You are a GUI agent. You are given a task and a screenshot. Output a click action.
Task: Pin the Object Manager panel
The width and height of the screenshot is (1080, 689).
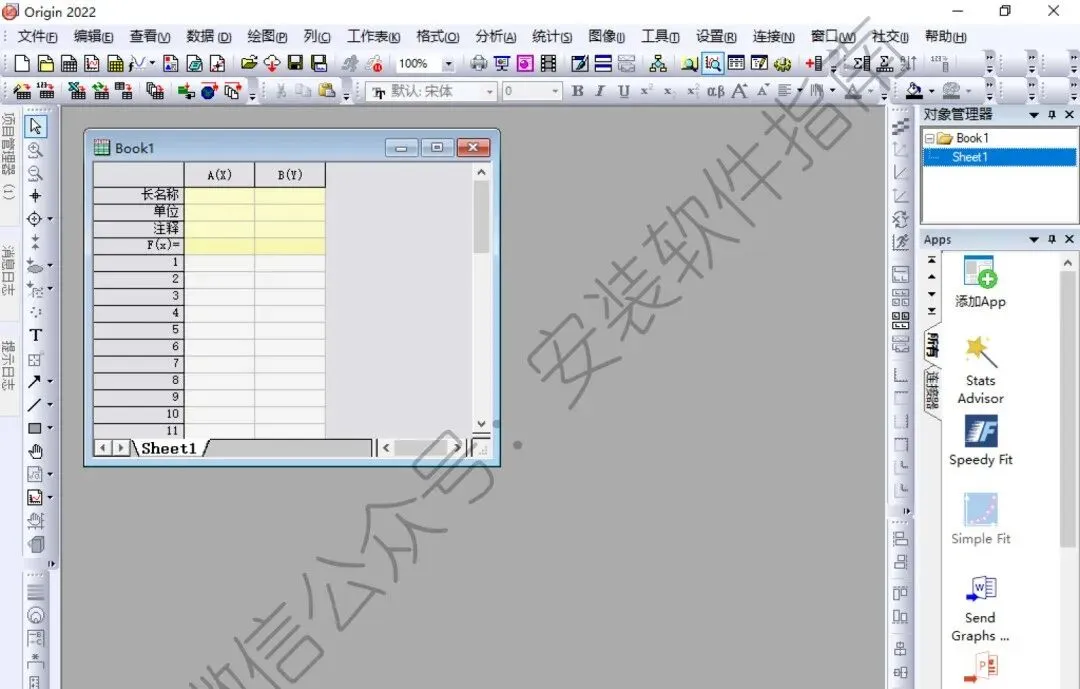click(x=1052, y=114)
